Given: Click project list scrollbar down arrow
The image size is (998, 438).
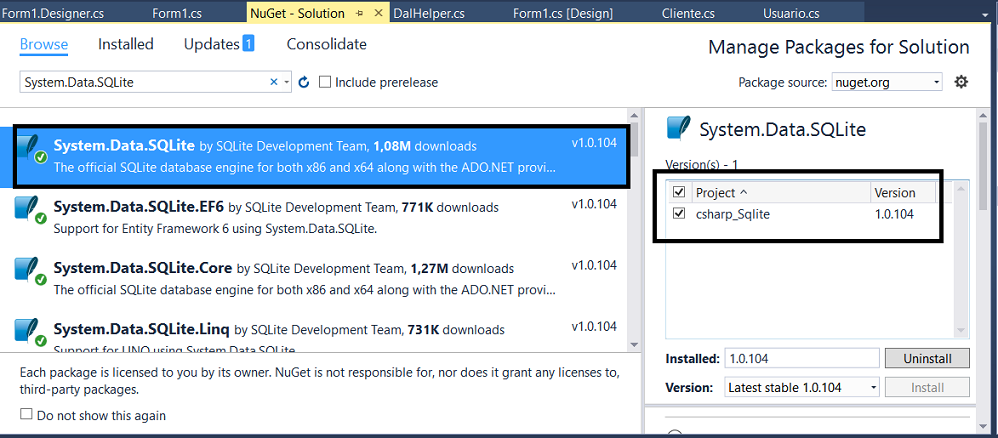Looking at the screenshot, I should (x=962, y=330).
